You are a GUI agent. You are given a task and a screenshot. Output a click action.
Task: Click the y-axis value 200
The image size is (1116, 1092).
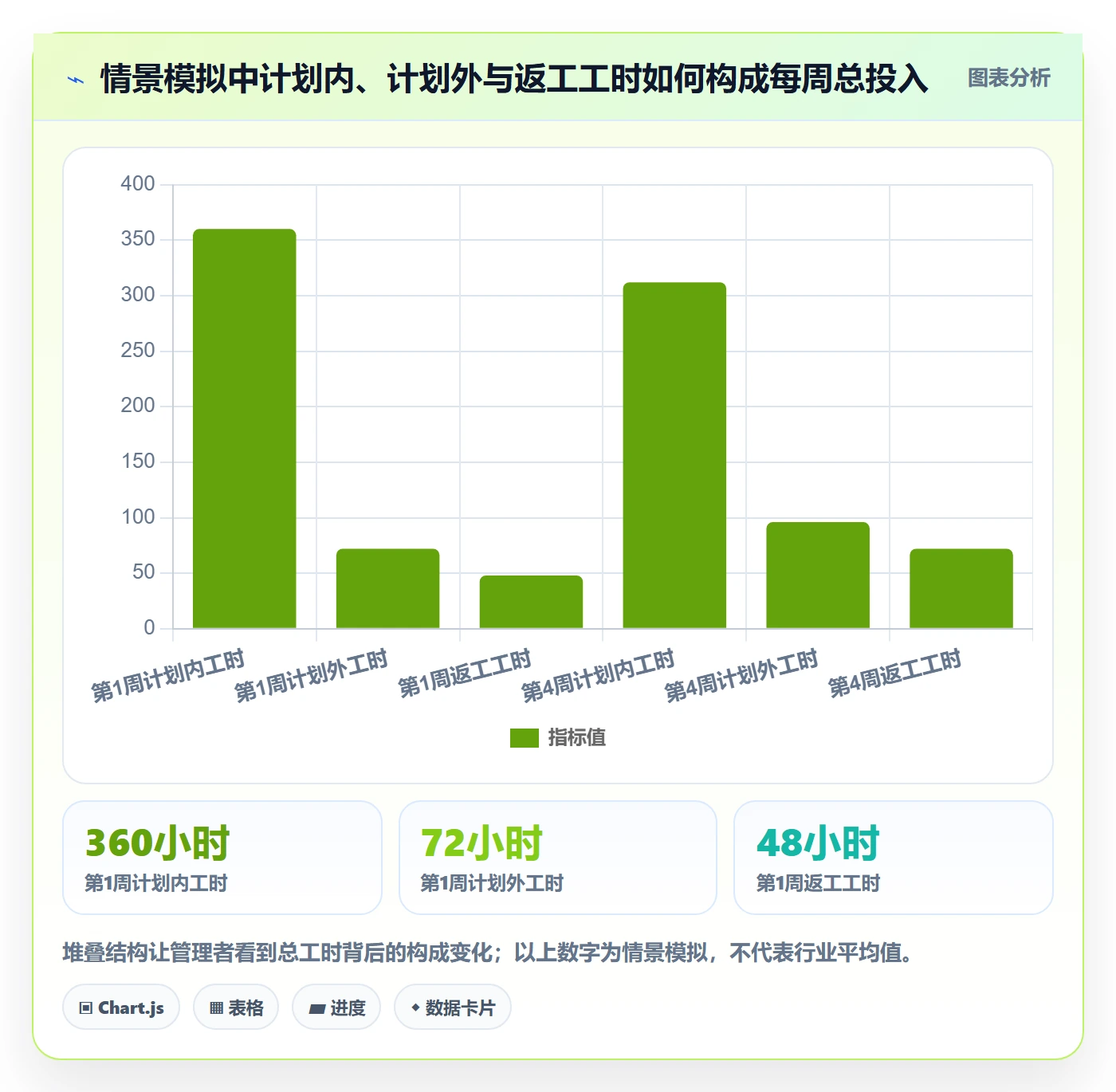click(138, 406)
